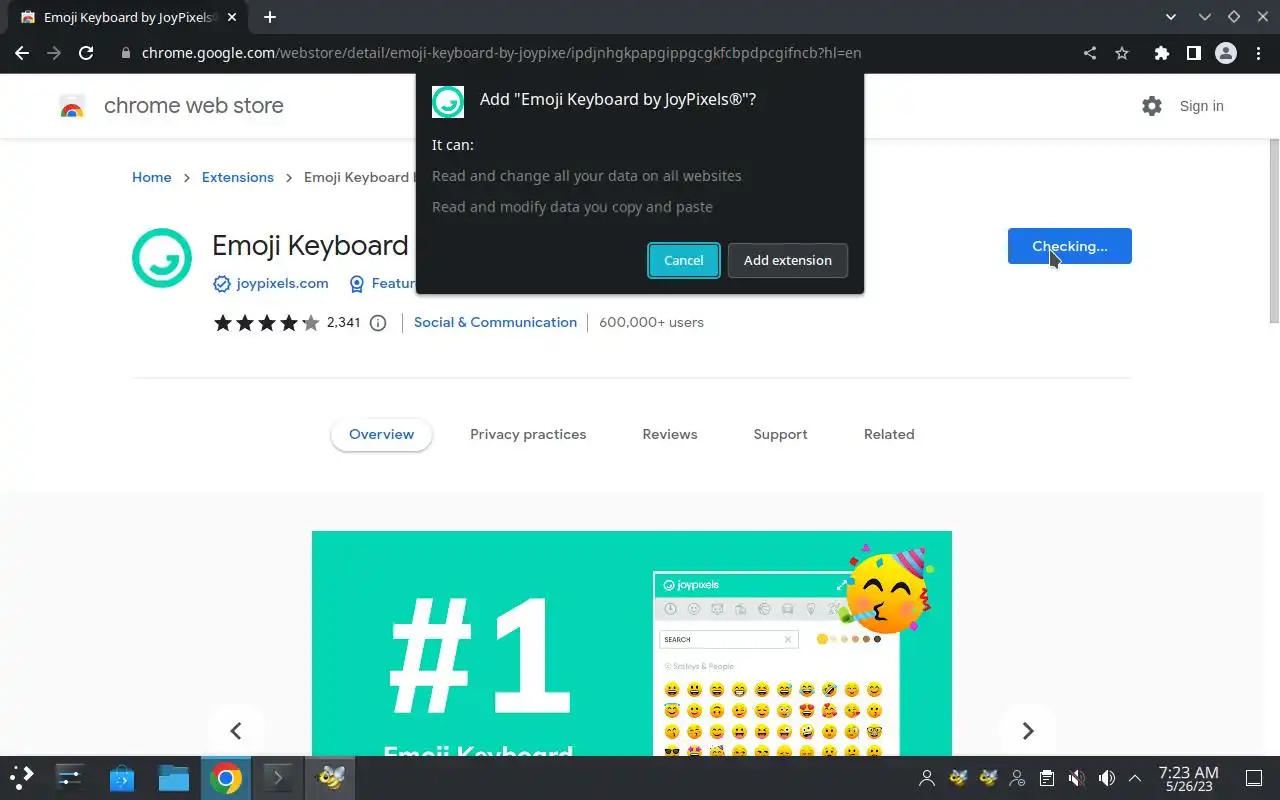Click the Chrome forward arrow
Viewport: 1280px width, 800px height.
coord(54,53)
